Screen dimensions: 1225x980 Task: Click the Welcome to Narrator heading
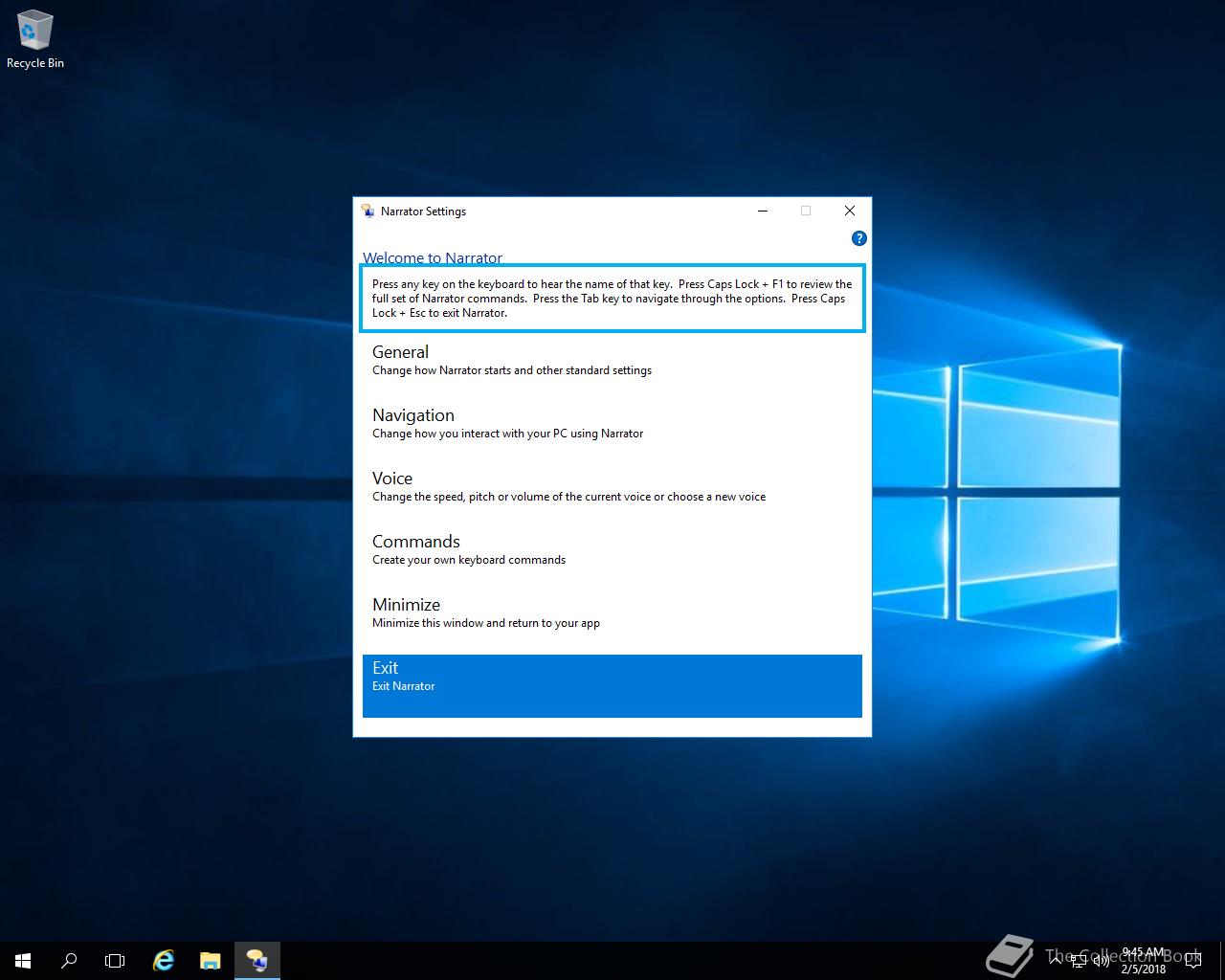click(x=433, y=257)
